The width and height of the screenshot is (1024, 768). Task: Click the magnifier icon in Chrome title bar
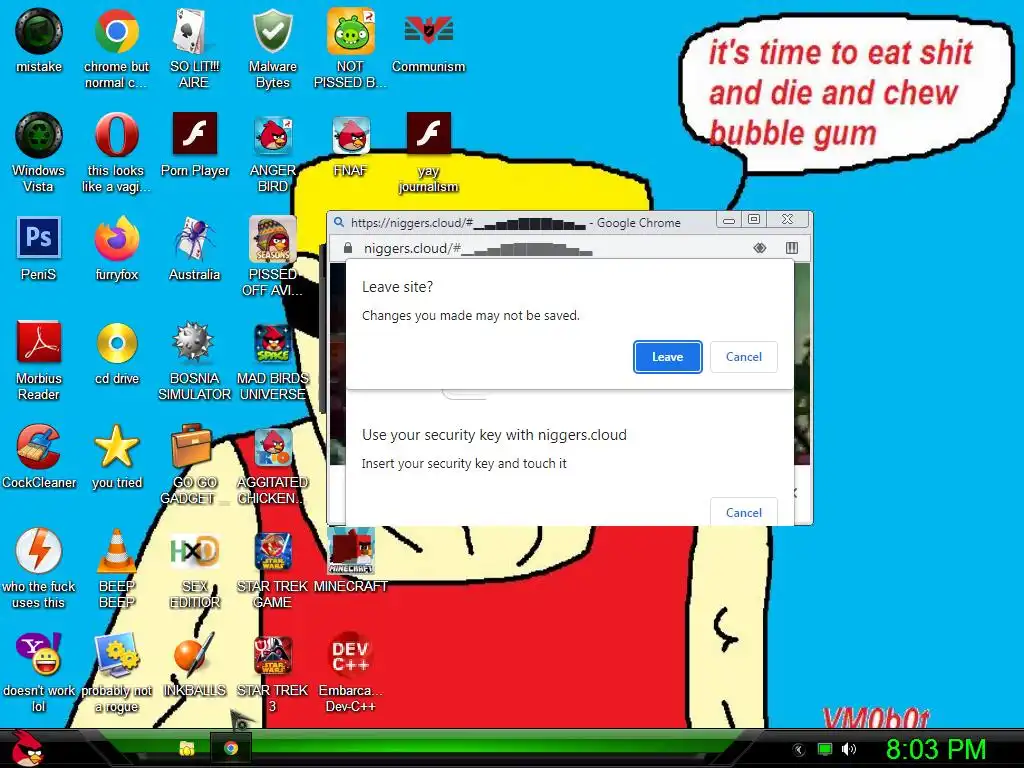[339, 222]
